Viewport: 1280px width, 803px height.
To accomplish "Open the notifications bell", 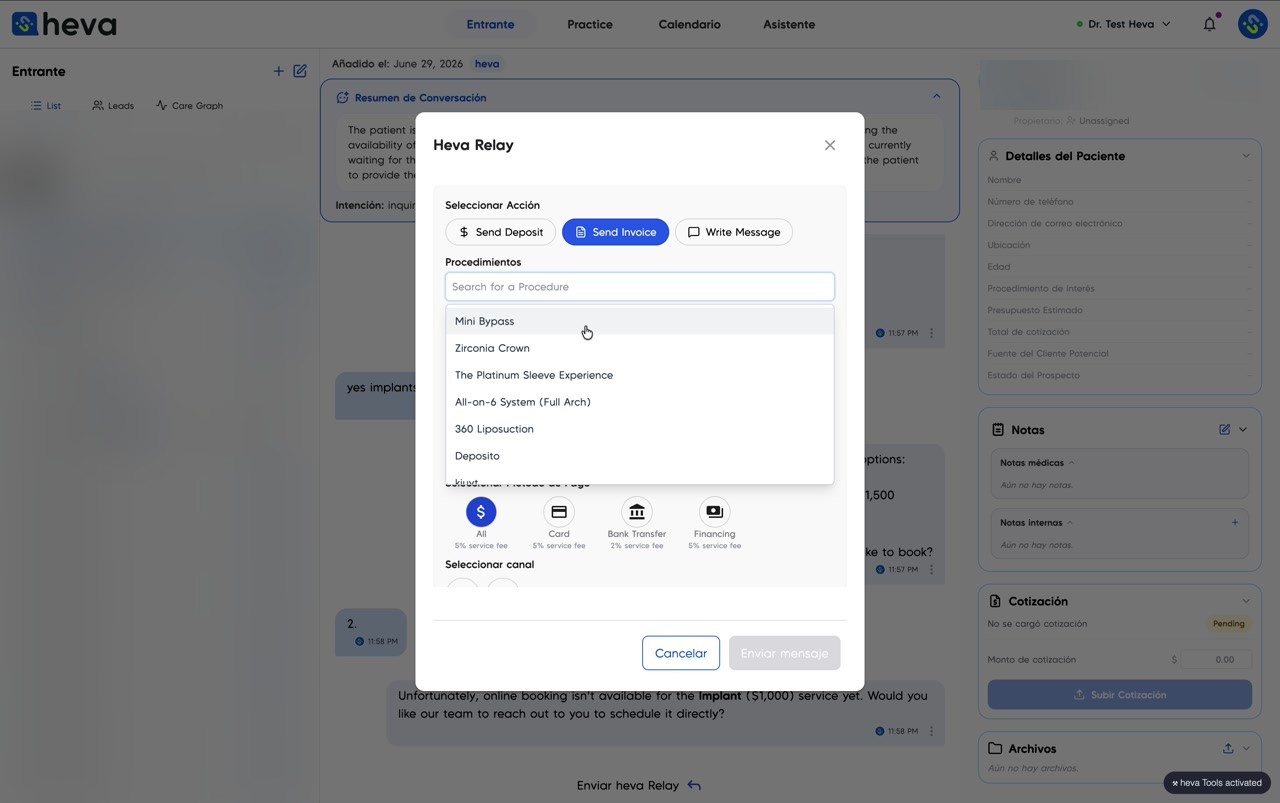I will (1210, 24).
